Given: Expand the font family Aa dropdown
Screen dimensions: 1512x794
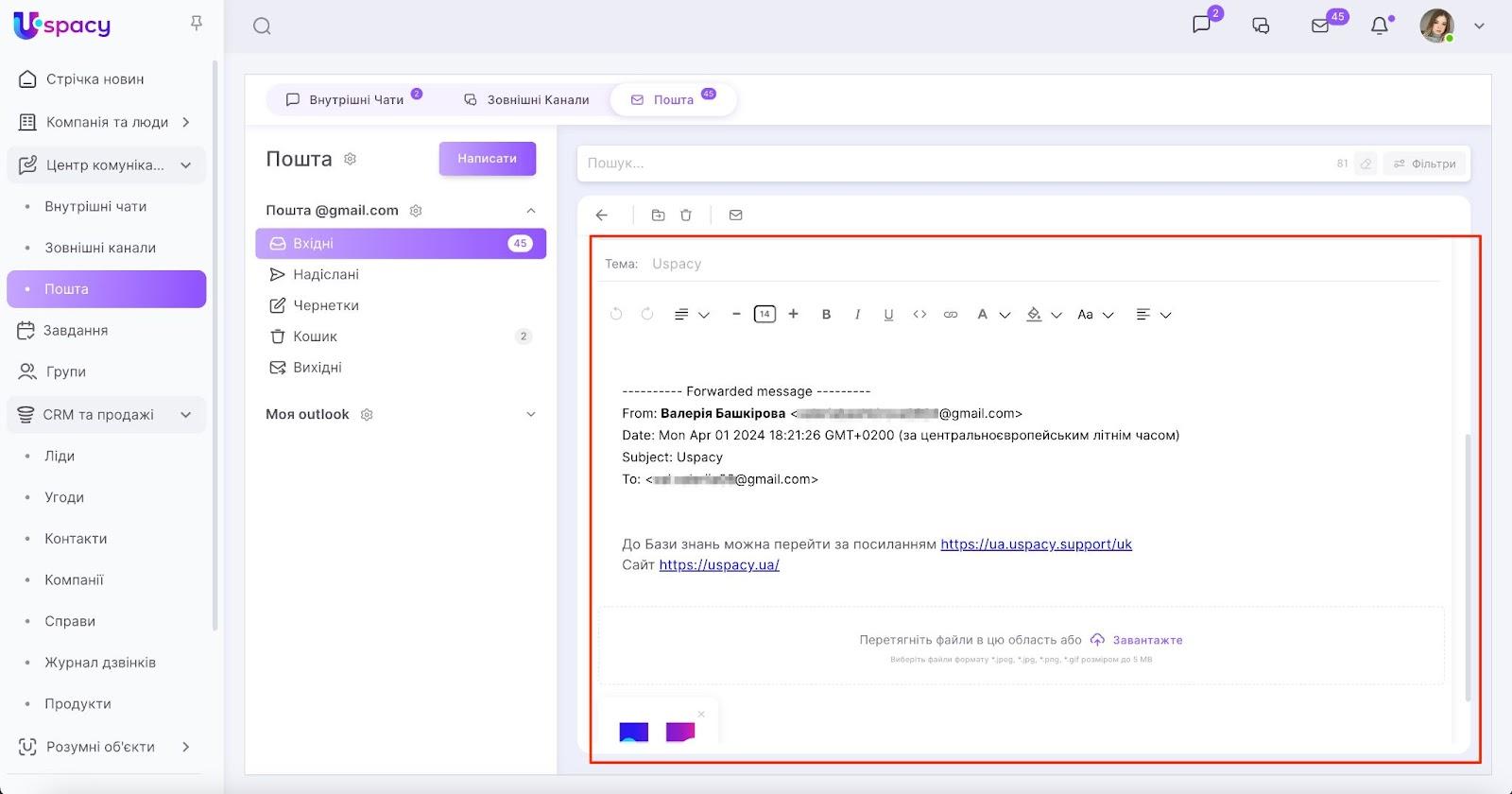Looking at the screenshot, I should coord(1095,315).
